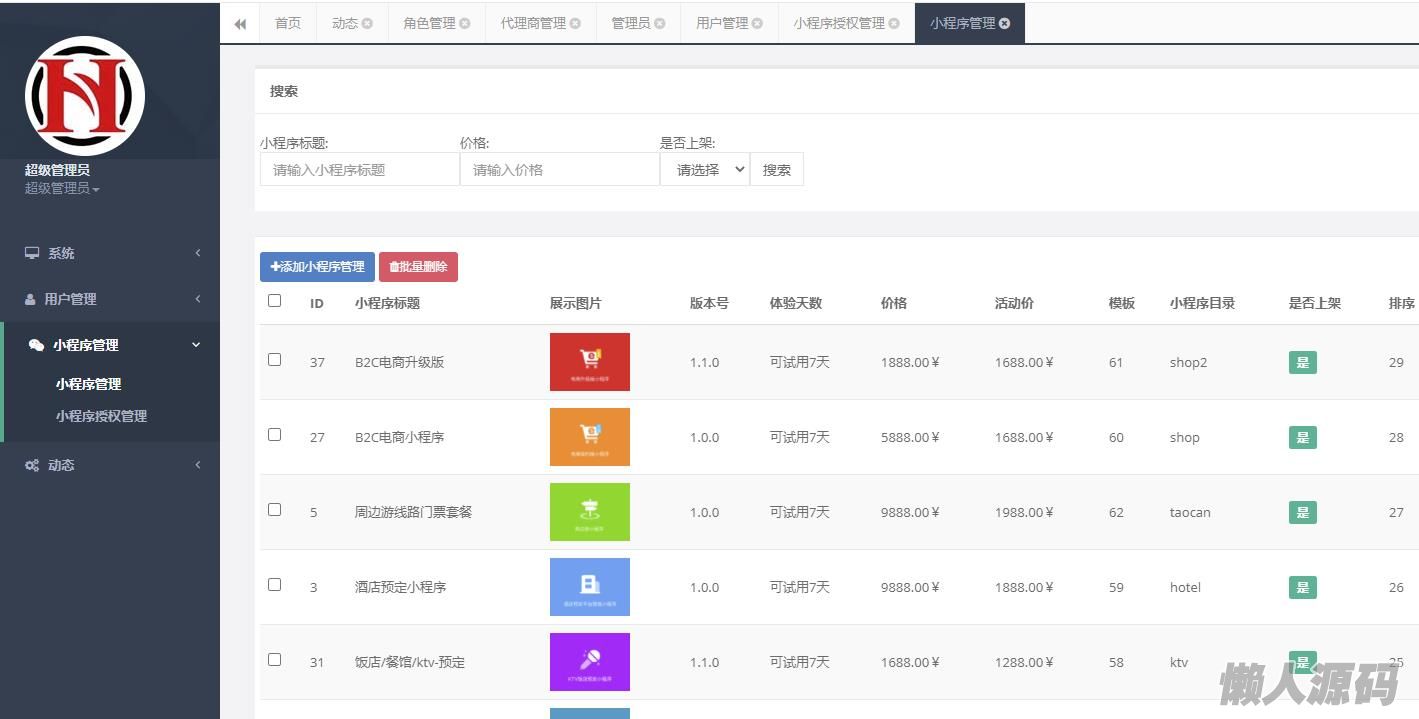Click the double-arrow tab scroll-back icon
1419x719 pixels.
(x=240, y=24)
